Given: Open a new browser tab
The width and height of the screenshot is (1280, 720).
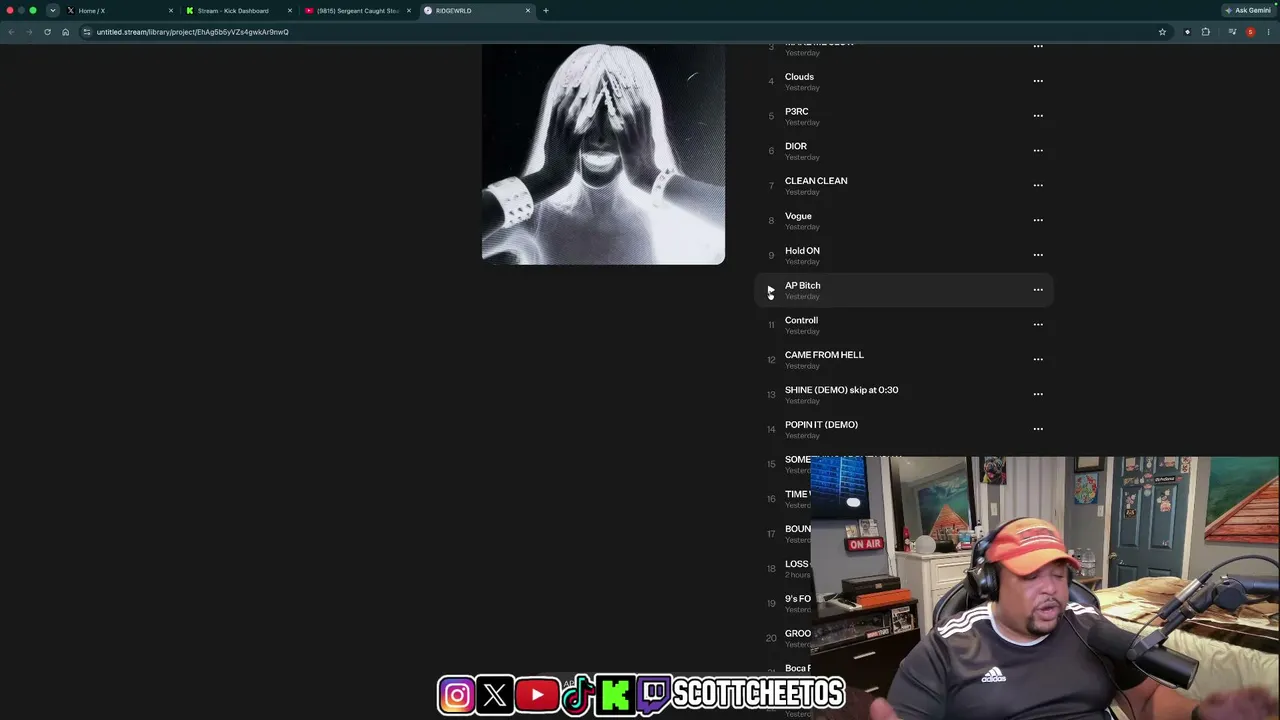Looking at the screenshot, I should (x=546, y=11).
